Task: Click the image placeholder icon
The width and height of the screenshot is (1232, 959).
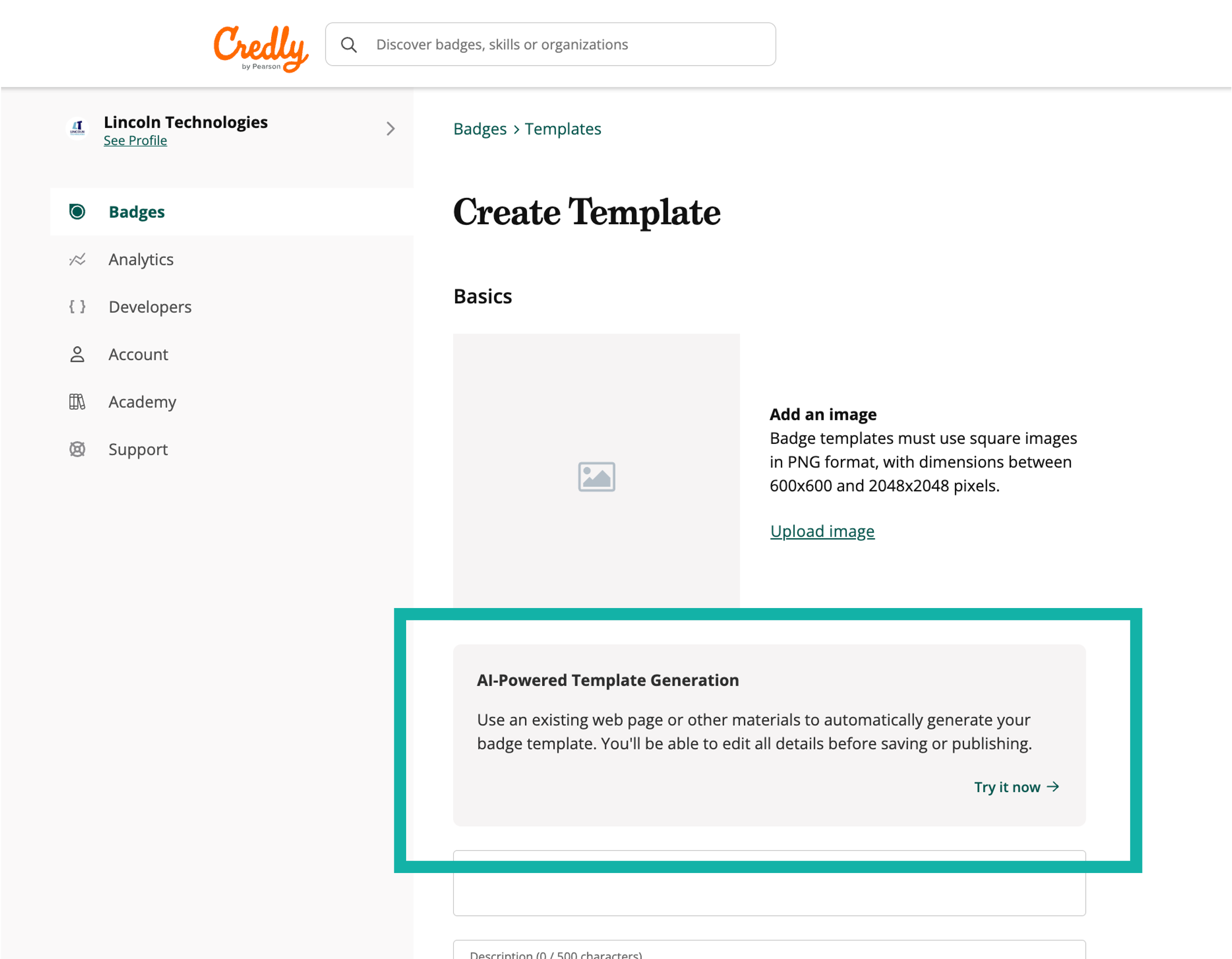Action: pos(596,477)
